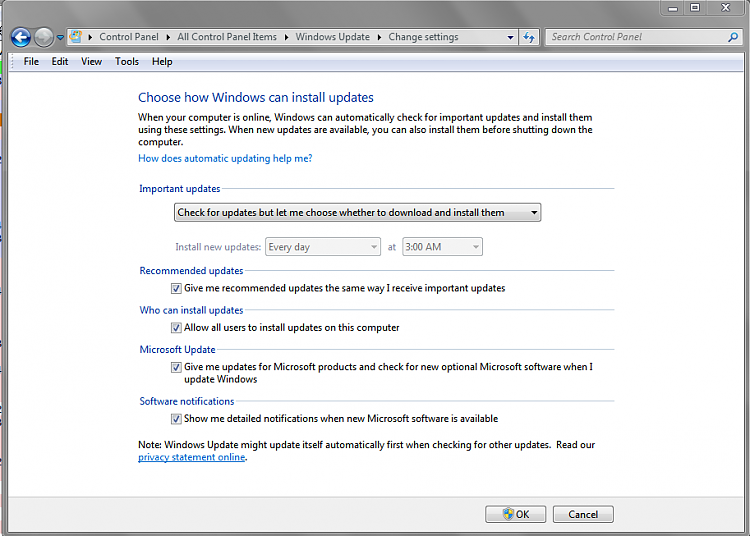Image resolution: width=750 pixels, height=536 pixels.
Task: Open the 3:00 AM time dropdown
Action: (442, 247)
